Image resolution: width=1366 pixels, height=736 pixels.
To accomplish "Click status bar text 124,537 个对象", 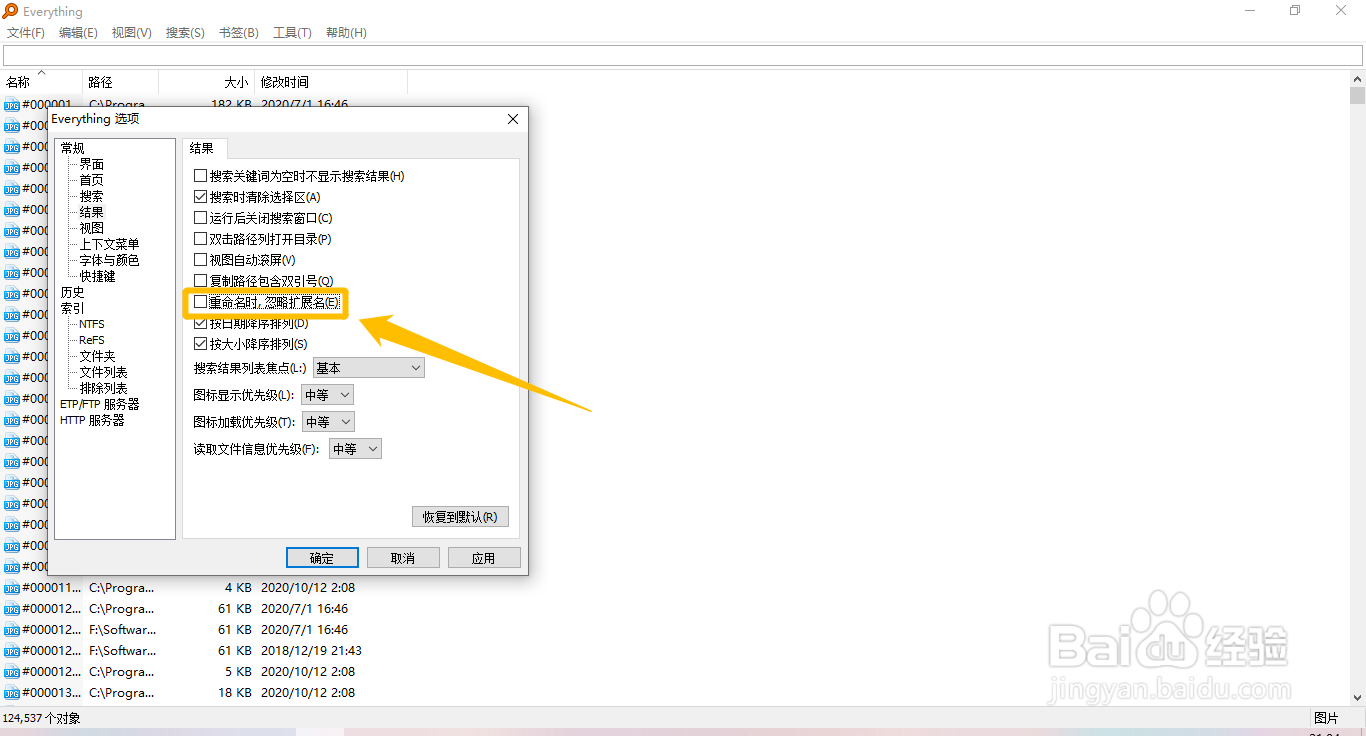I will tap(42, 718).
